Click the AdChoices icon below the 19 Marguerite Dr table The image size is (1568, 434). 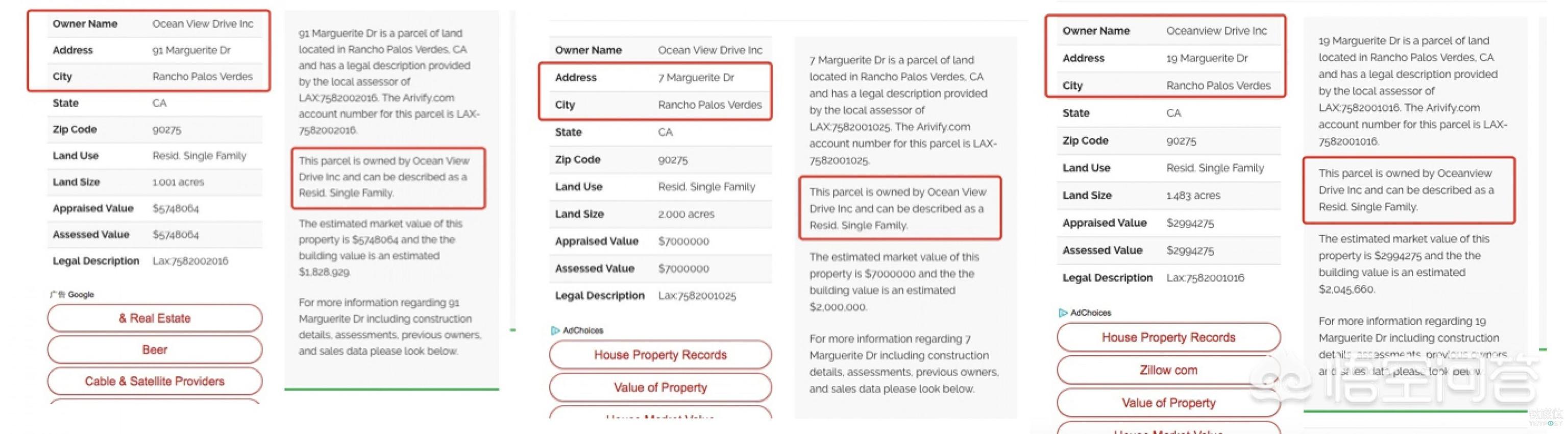tap(1063, 313)
